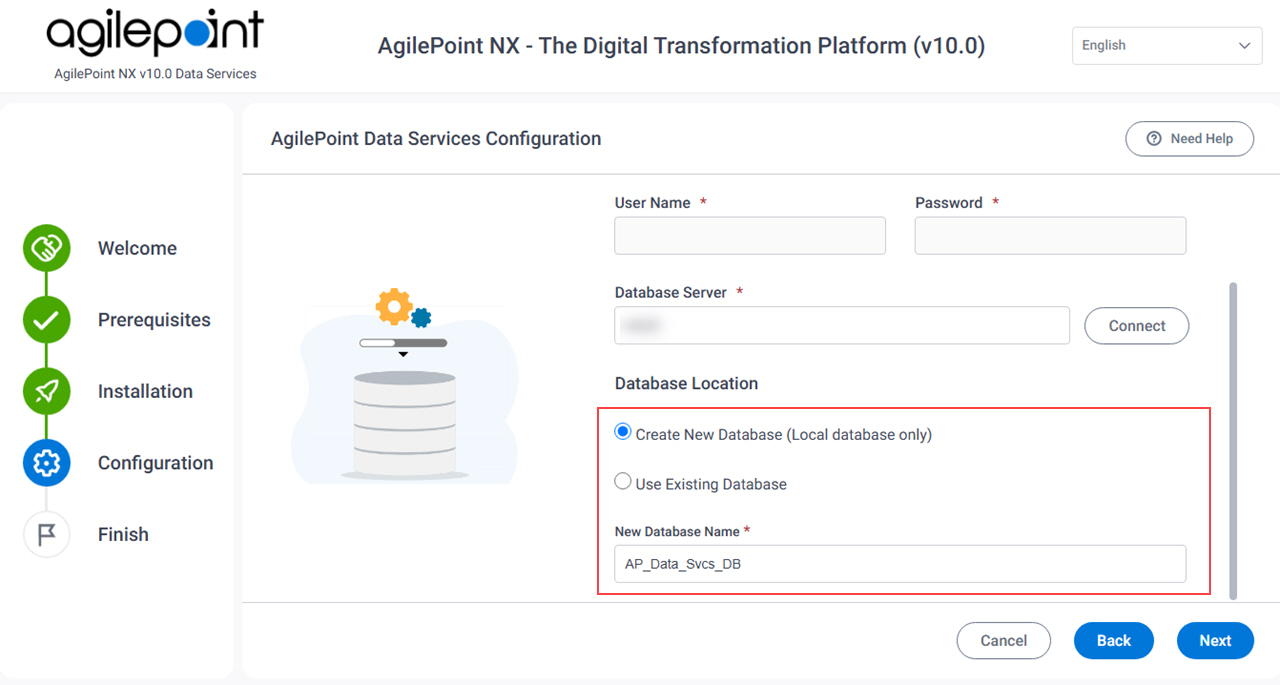Click the vertical scrollbar in the form
The image size is (1280, 685).
point(1233,440)
